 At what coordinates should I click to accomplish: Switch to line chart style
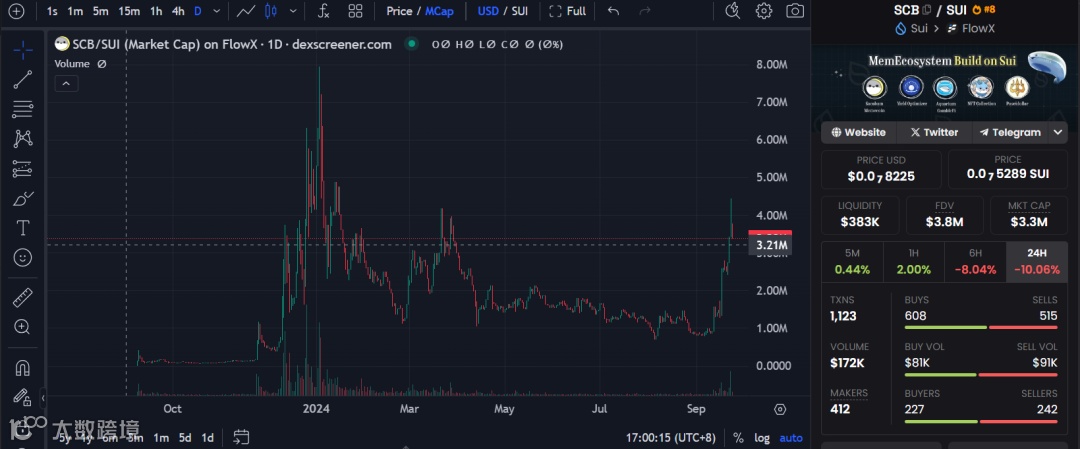click(x=246, y=11)
